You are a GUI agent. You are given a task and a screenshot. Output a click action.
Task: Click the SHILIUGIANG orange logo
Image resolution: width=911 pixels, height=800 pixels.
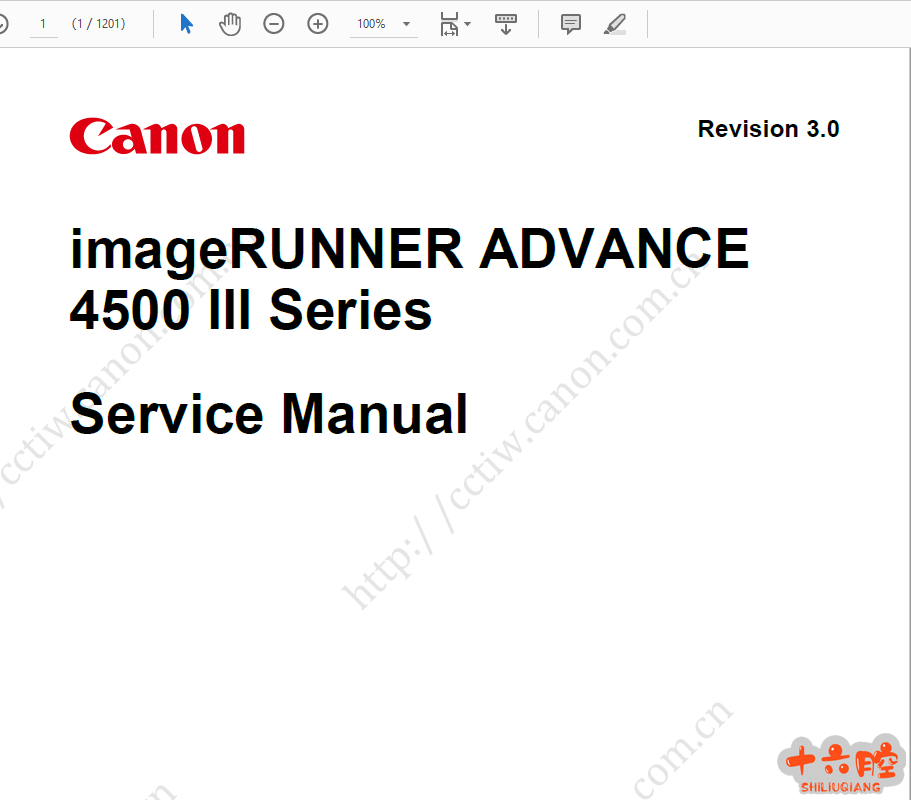[841, 767]
